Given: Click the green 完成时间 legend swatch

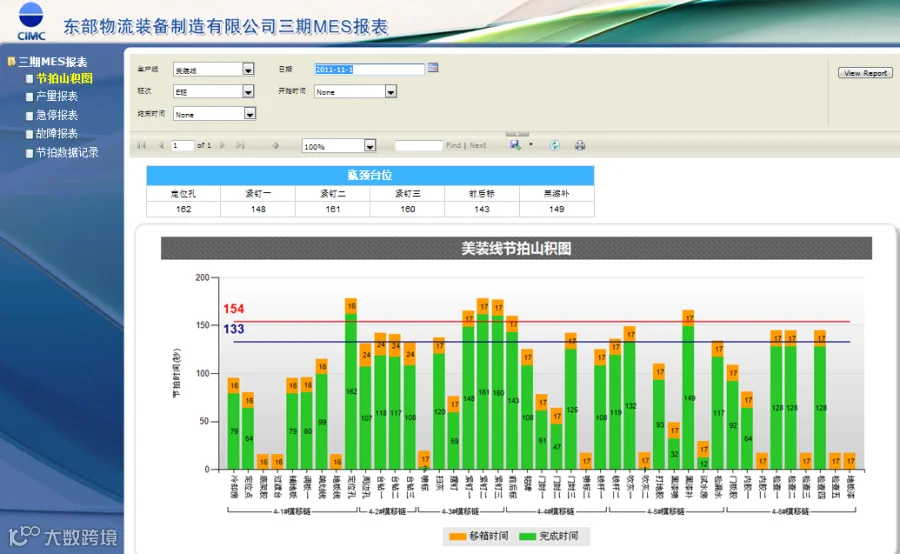Looking at the screenshot, I should coord(527,536).
